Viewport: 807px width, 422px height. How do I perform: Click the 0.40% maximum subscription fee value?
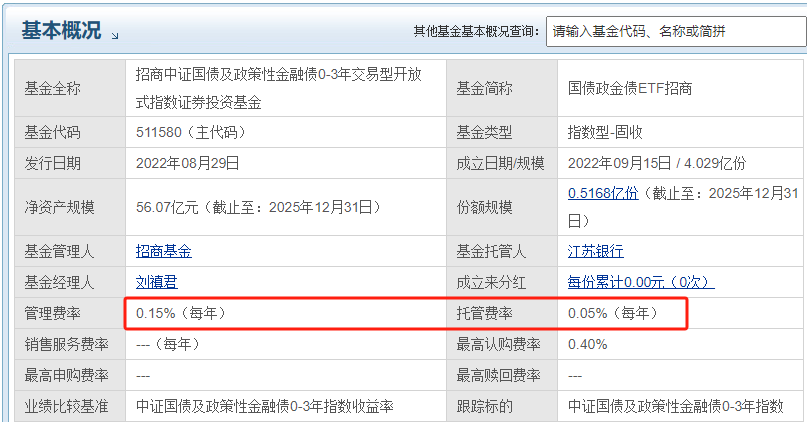point(587,344)
